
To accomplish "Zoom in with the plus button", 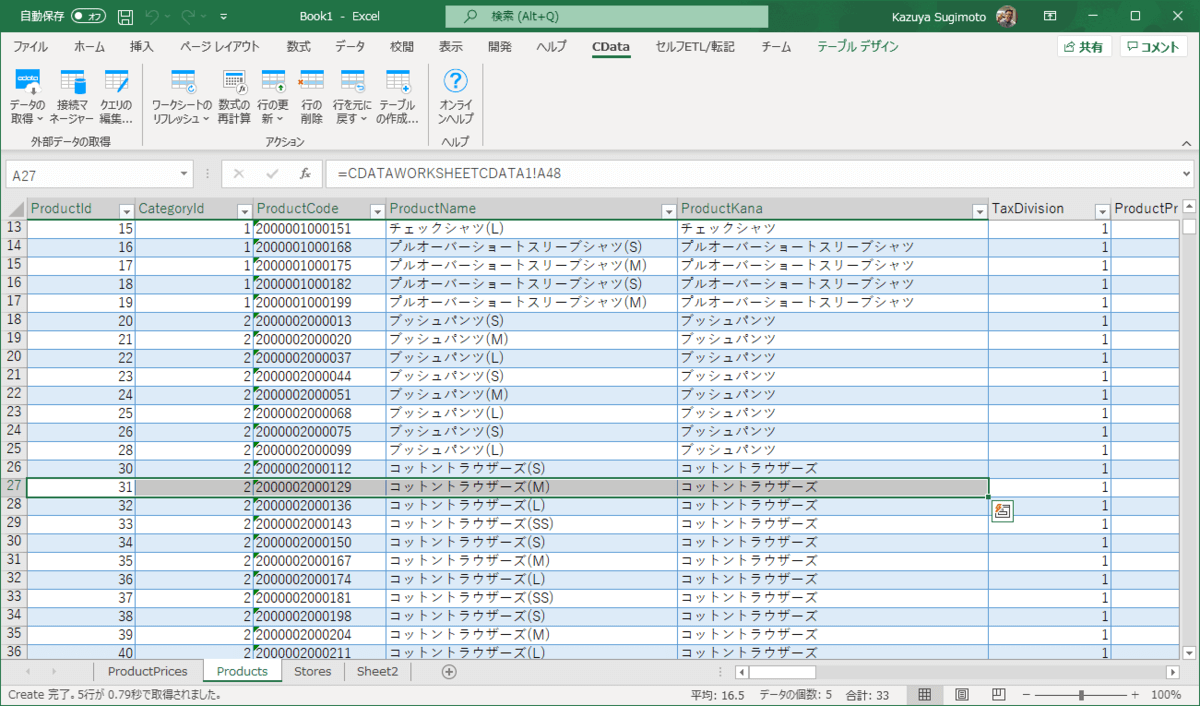I will pos(1135,695).
